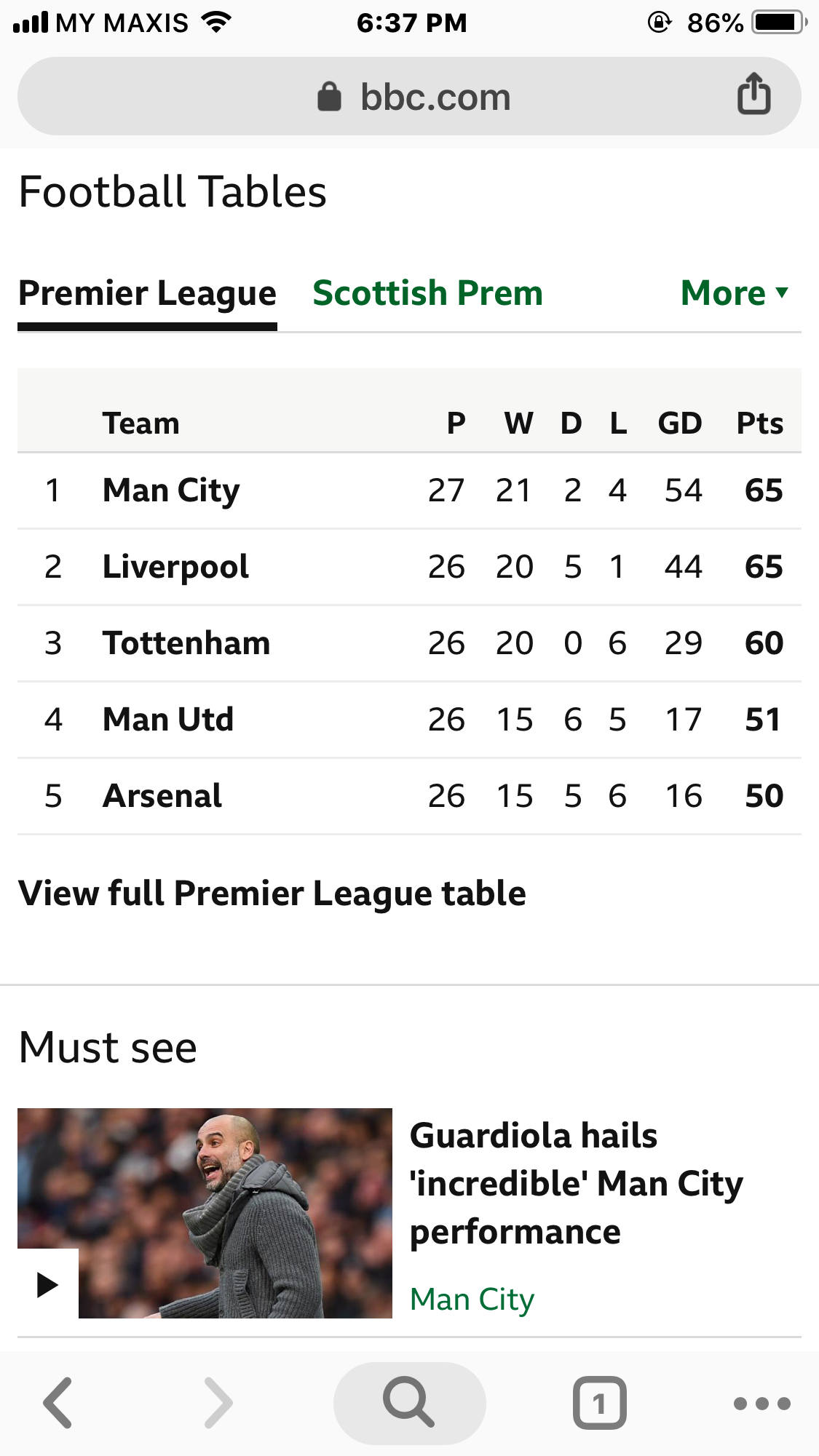
Task: Open the Man Utd team row
Action: click(x=409, y=720)
